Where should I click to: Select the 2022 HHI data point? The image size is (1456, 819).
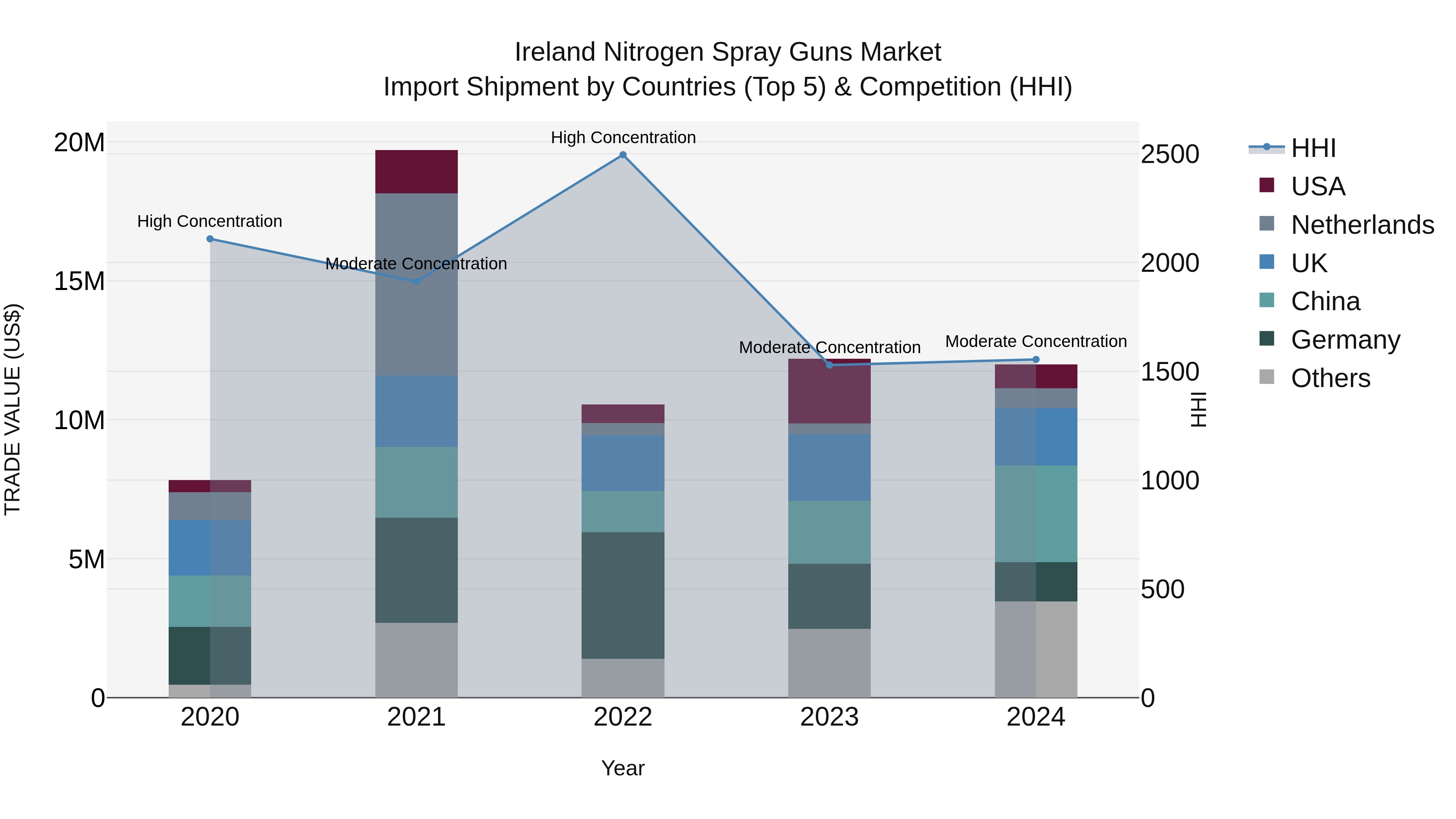click(x=623, y=155)
